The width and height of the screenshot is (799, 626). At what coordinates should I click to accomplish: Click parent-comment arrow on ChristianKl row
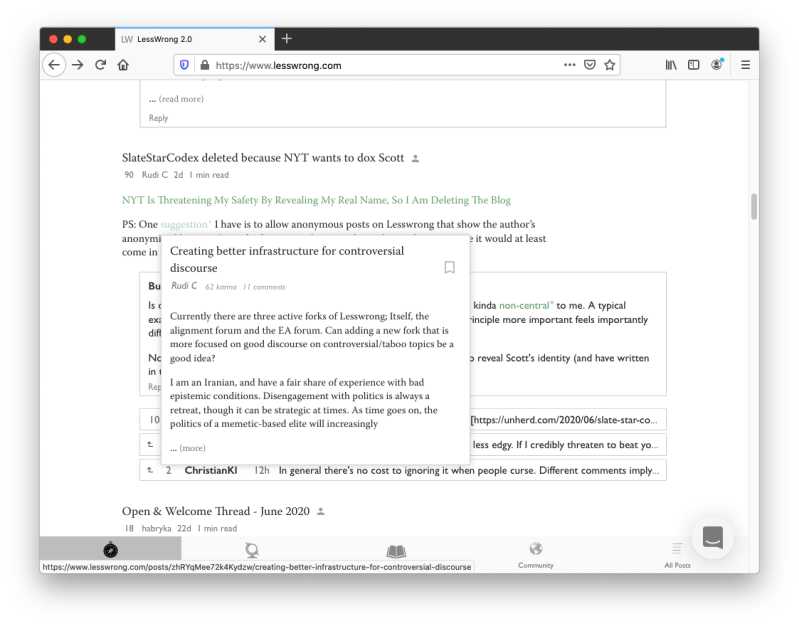click(150, 470)
